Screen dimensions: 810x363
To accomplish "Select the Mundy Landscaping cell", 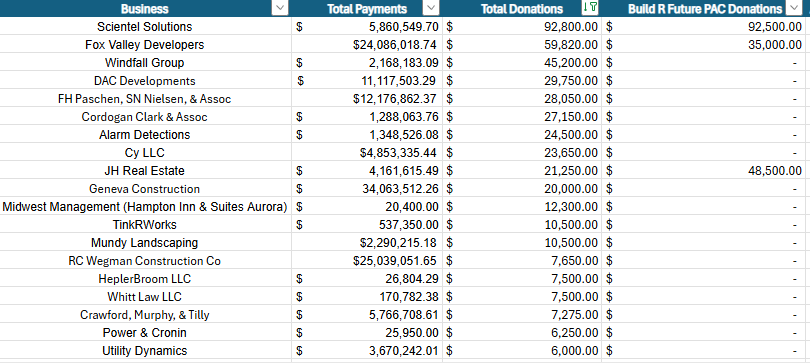I will (145, 243).
